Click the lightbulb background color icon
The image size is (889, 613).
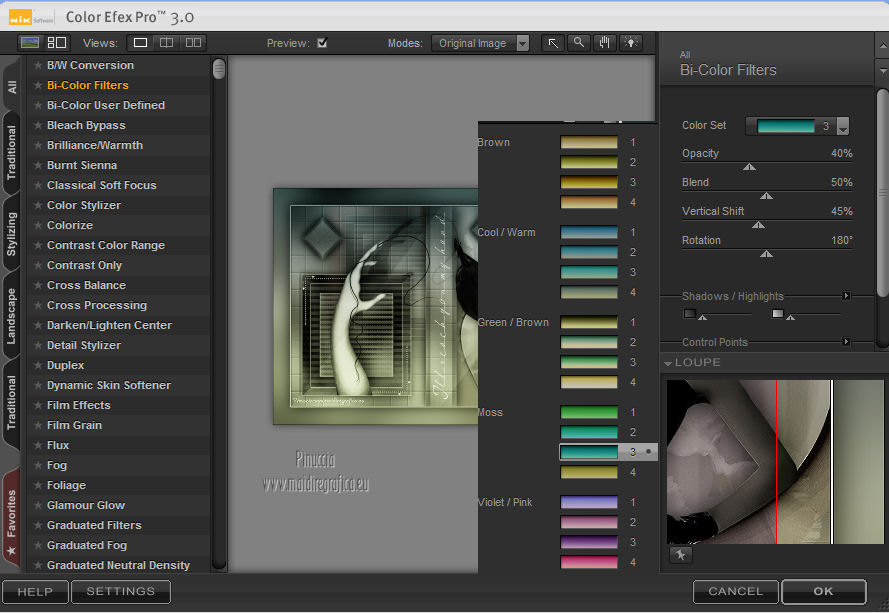click(630, 43)
